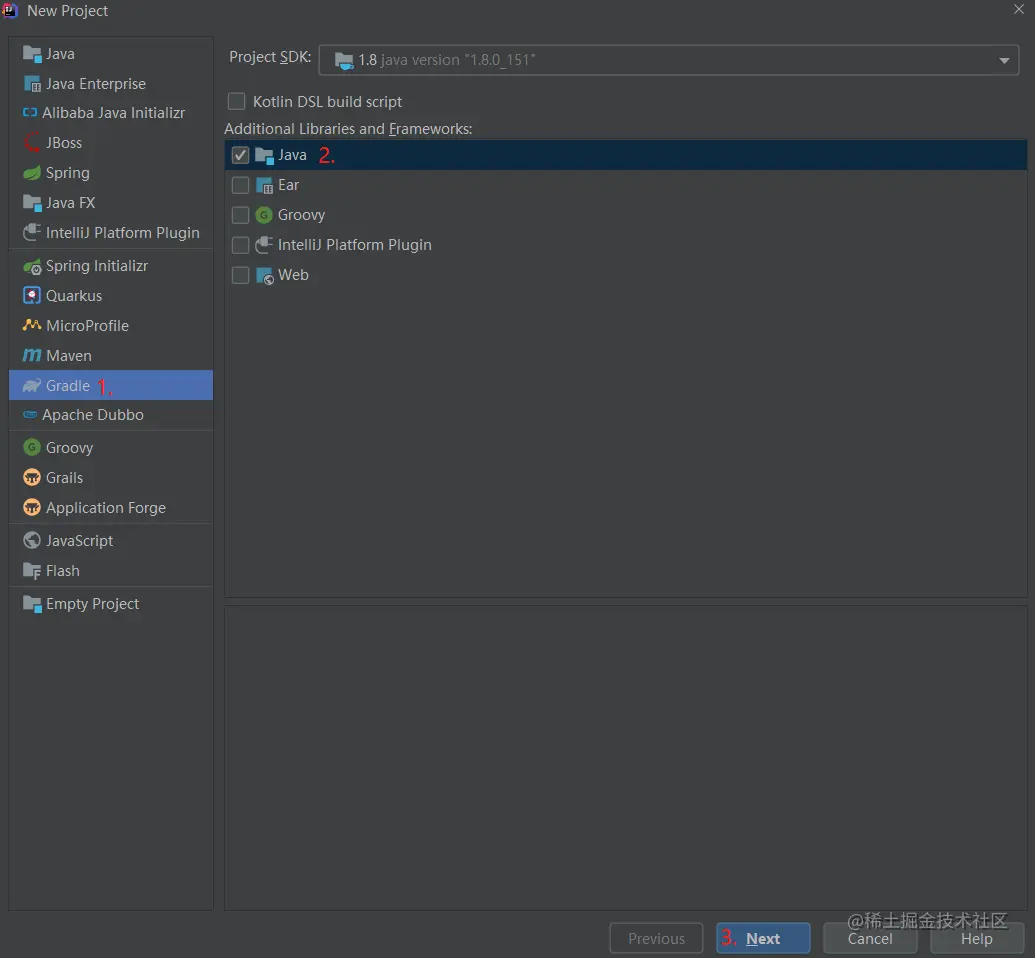Click the Java FX folder icon
The image size is (1035, 958).
[x=32, y=203]
